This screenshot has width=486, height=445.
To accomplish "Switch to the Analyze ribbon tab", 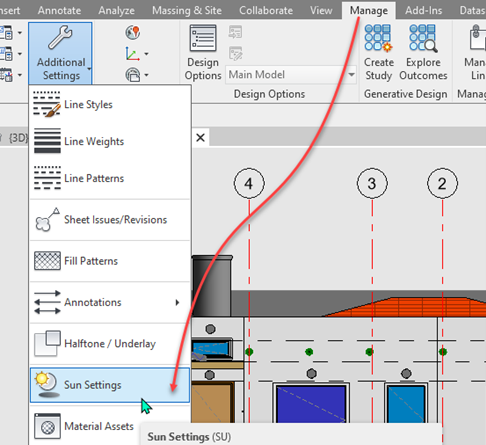I will [116, 10].
